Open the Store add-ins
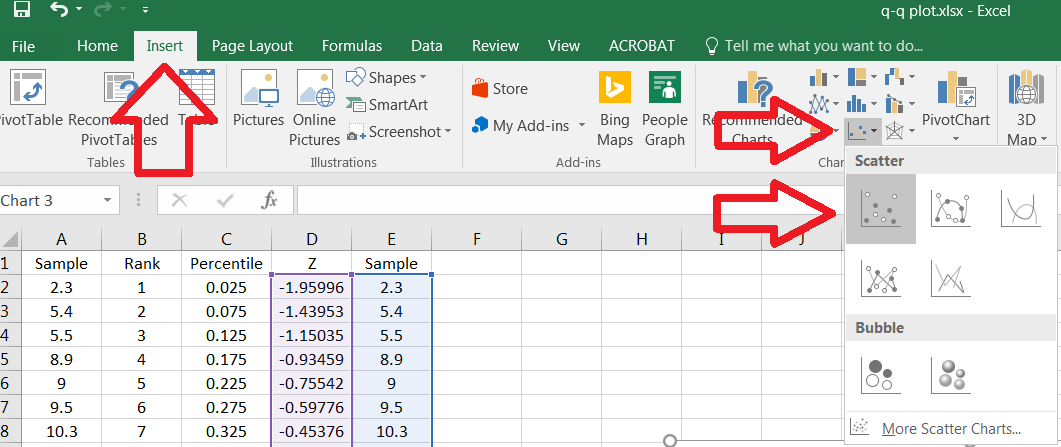This screenshot has width=1061, height=447. 499,88
